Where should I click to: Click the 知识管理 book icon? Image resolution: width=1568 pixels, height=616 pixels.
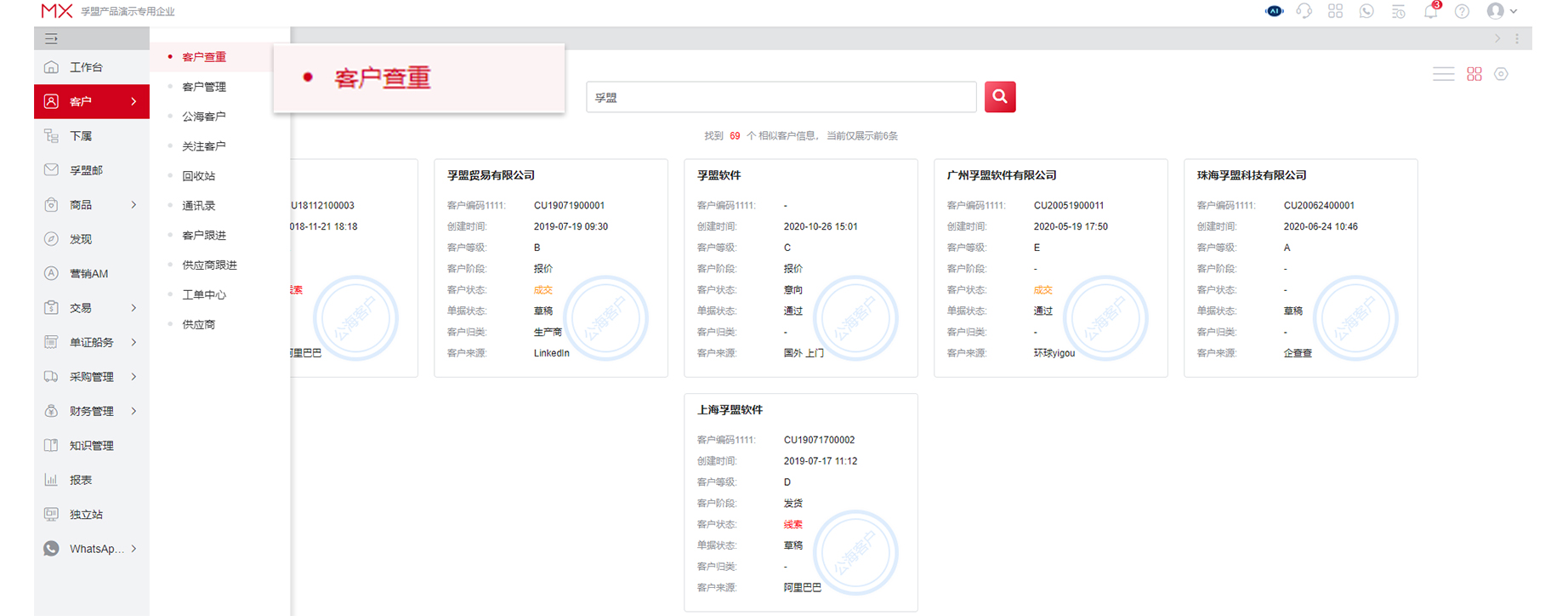pyautogui.click(x=51, y=445)
